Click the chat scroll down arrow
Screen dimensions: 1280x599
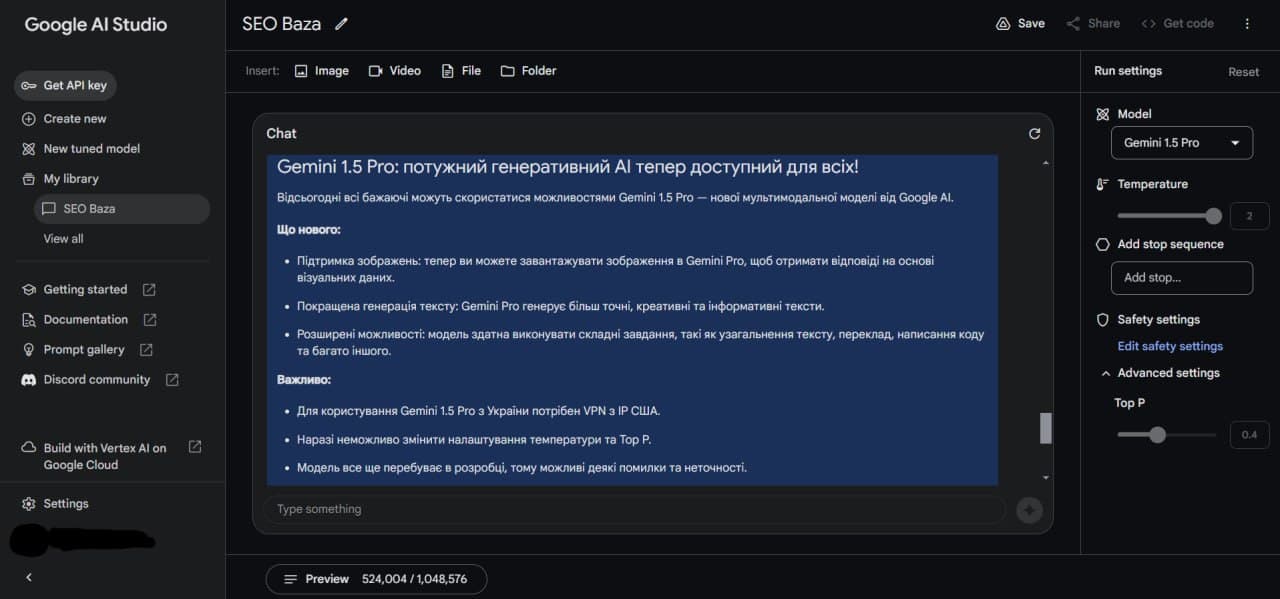coord(1046,479)
